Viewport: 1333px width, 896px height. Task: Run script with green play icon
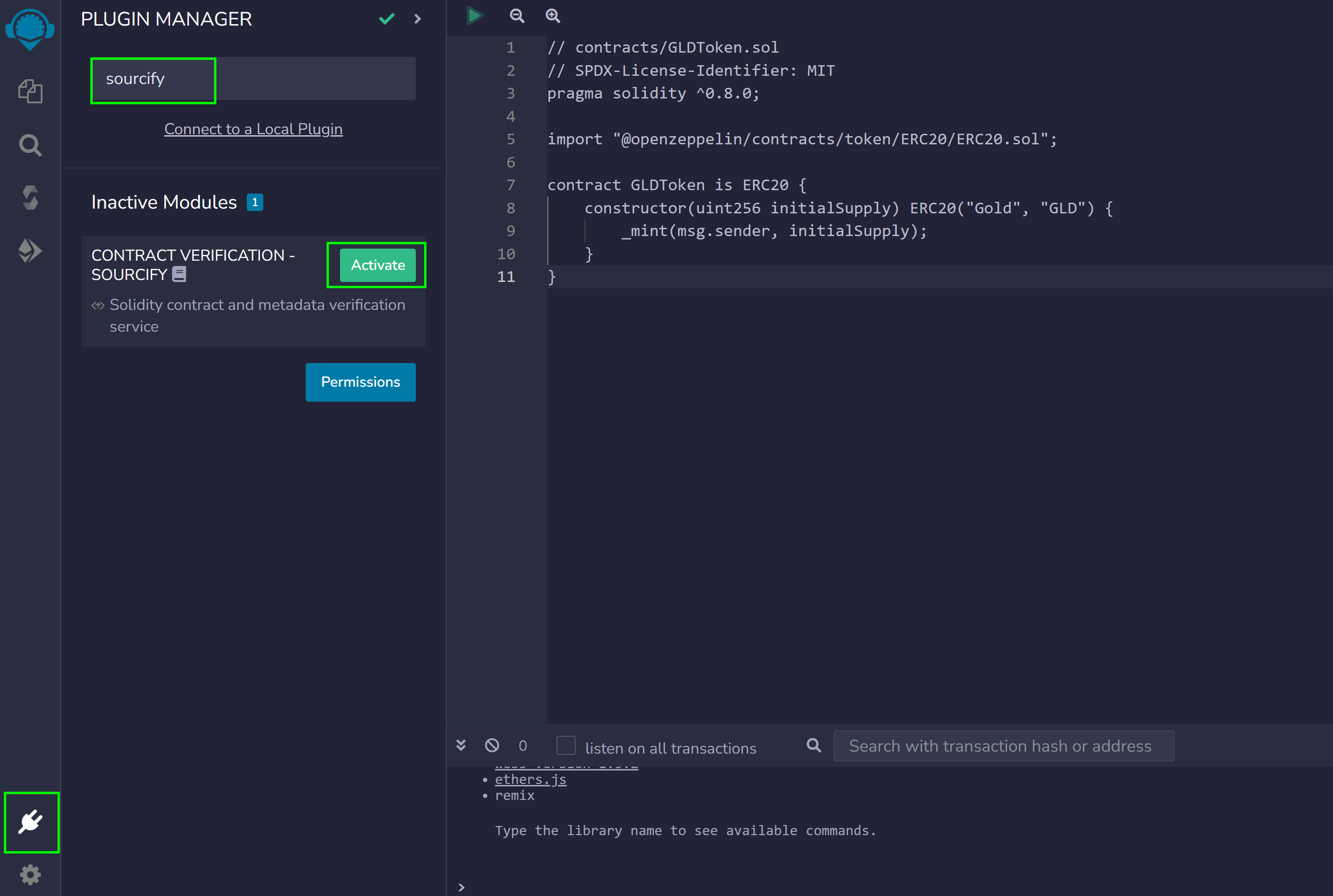(x=474, y=15)
